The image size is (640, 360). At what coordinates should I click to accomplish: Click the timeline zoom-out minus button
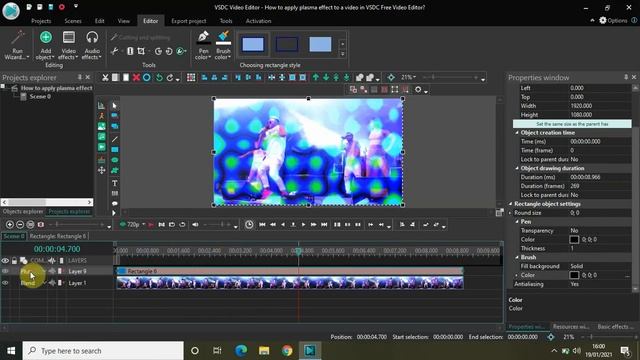coord(20,224)
